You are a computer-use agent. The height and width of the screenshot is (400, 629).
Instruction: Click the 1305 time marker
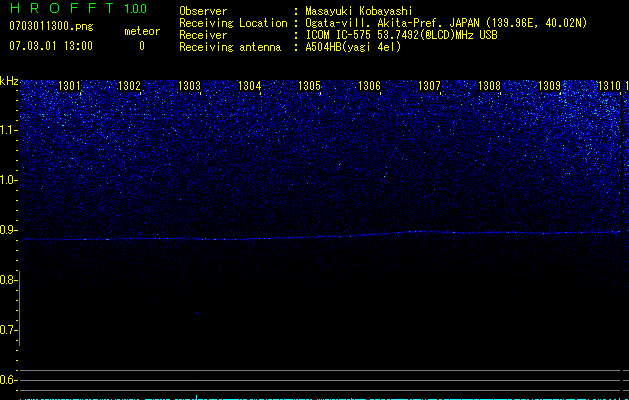309,86
